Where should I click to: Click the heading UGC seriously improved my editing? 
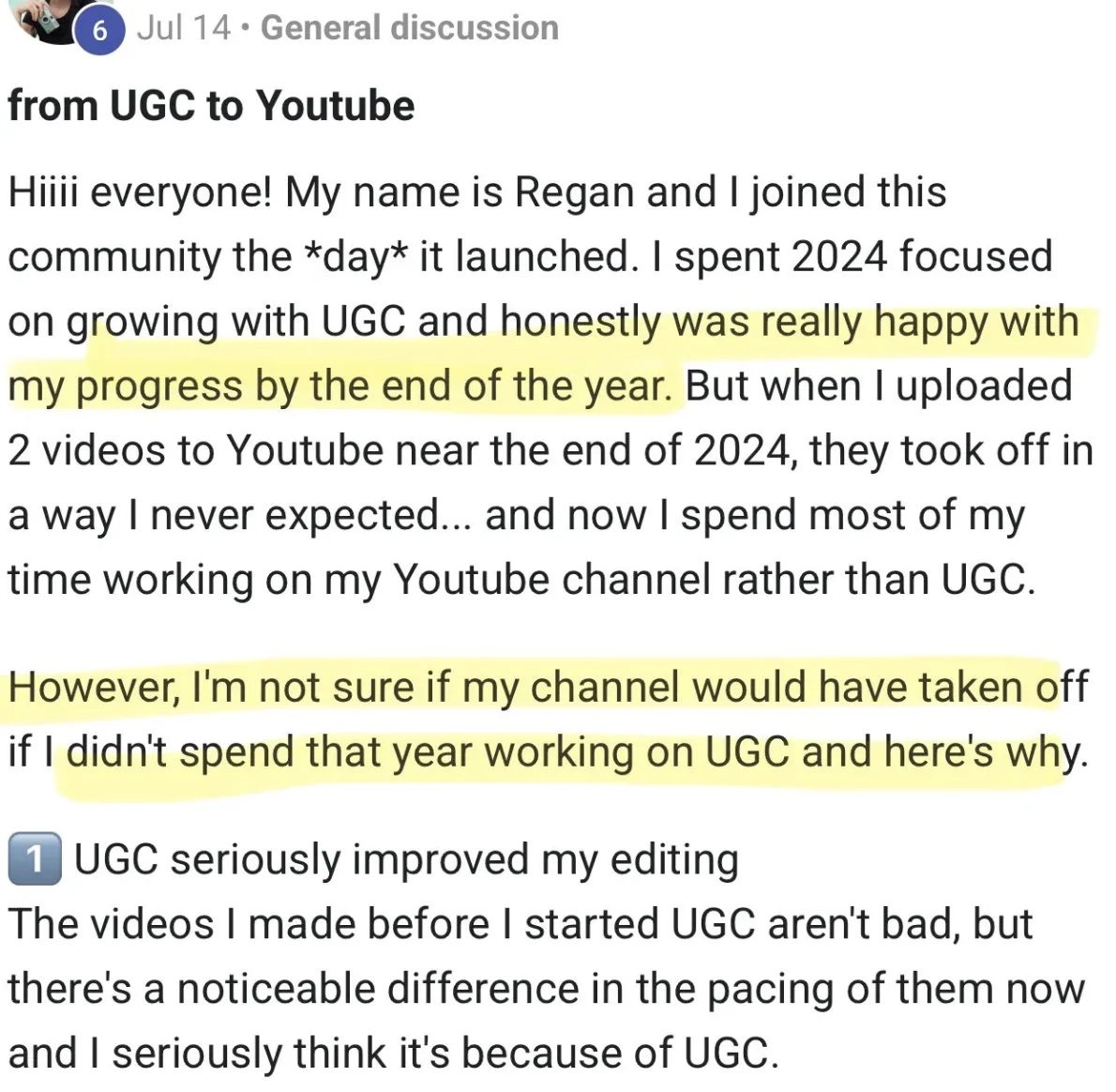coord(406,859)
